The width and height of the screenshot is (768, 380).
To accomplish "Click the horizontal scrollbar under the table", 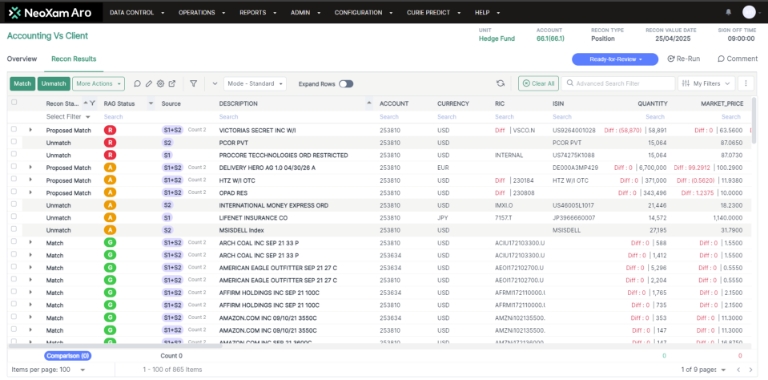I will point(116,346).
